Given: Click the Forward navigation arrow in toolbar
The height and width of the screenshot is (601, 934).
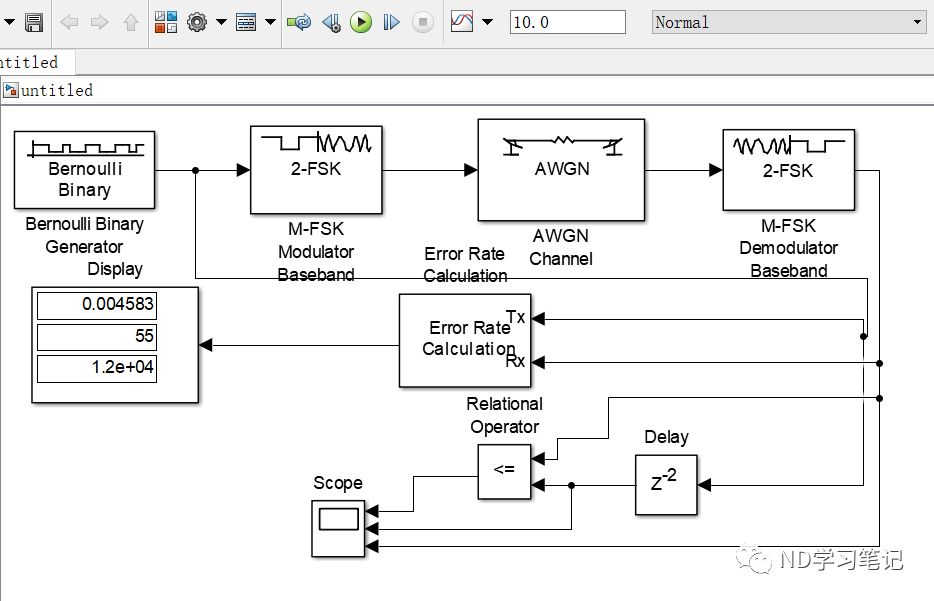Looking at the screenshot, I should 99,23.
